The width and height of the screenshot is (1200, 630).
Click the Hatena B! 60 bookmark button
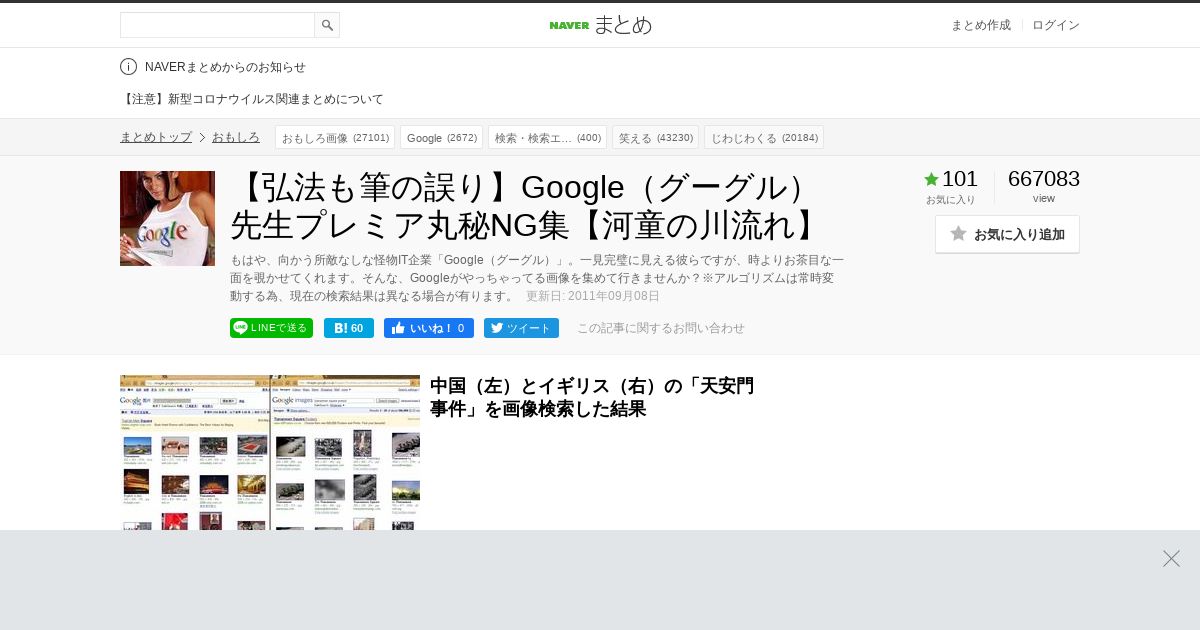coord(349,328)
